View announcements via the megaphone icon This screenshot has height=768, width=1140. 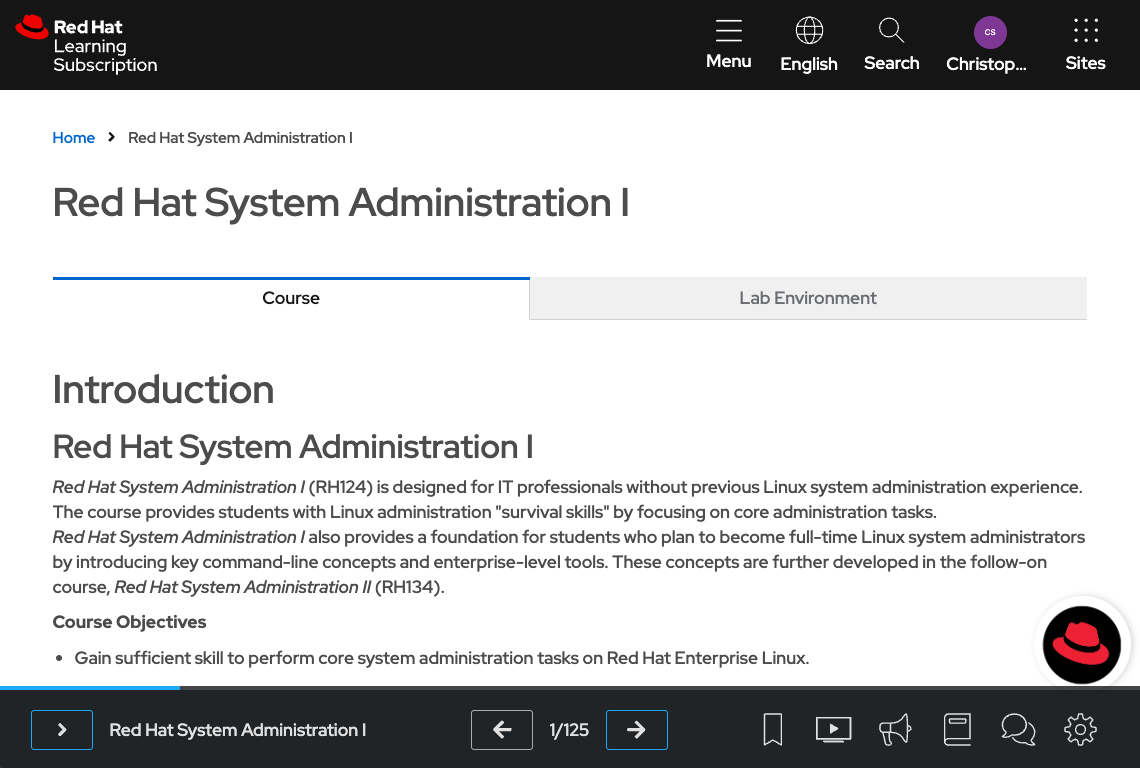tap(895, 729)
